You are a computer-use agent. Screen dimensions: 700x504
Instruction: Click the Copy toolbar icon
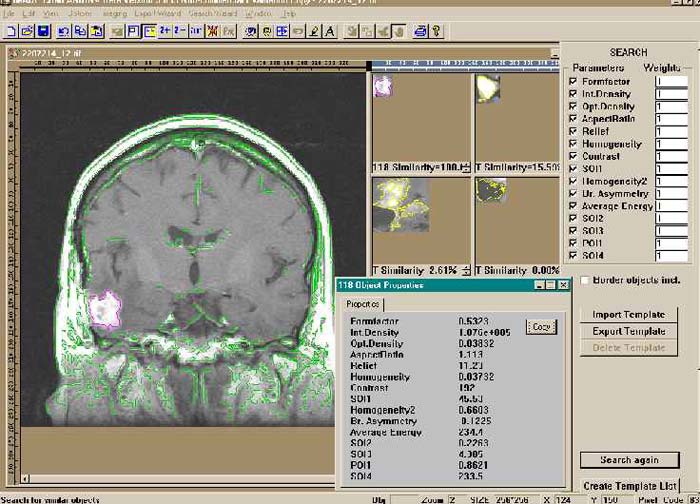(80, 31)
